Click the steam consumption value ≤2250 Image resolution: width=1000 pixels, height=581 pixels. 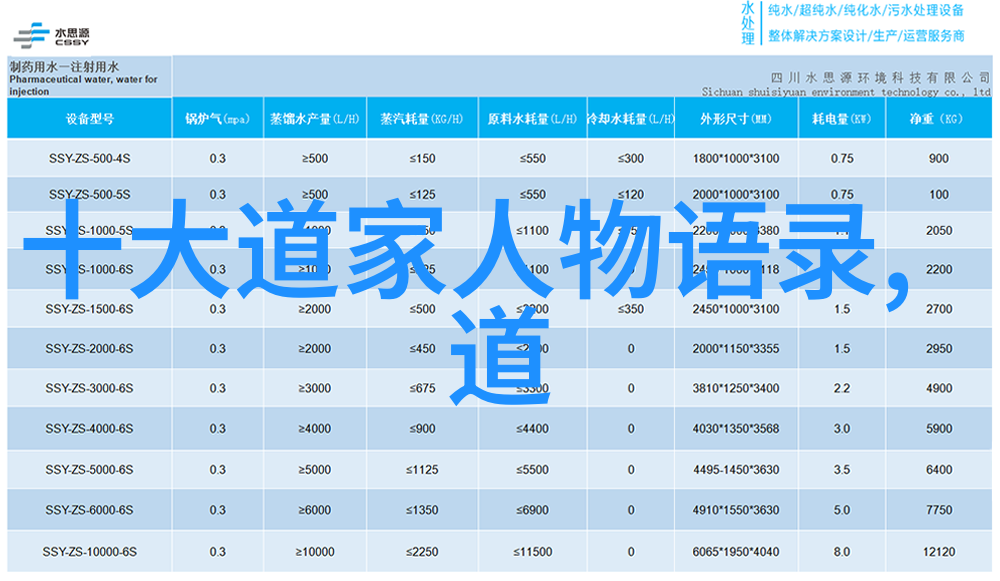[x=422, y=552]
